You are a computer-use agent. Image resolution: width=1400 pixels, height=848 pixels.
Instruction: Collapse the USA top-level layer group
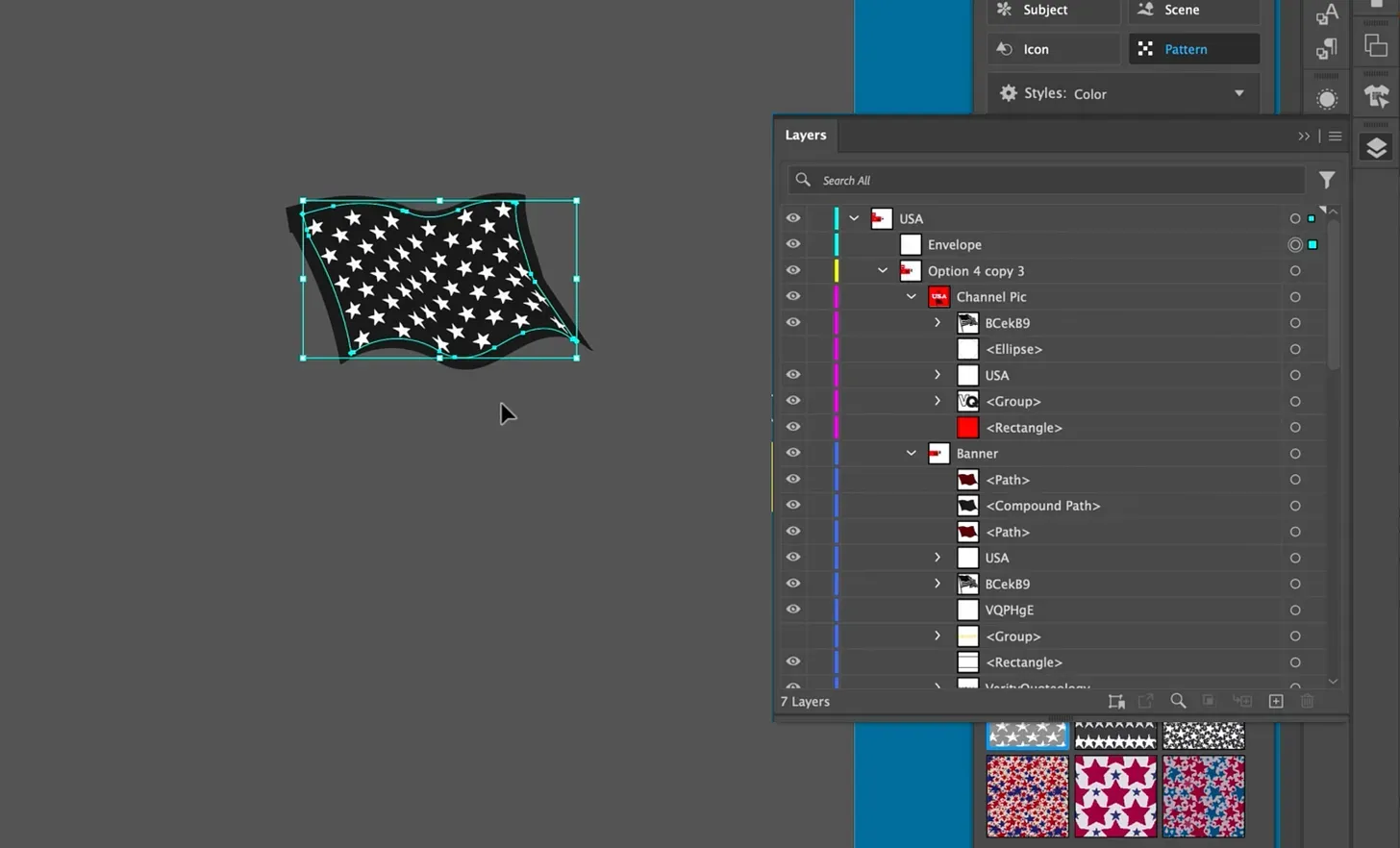tap(853, 218)
